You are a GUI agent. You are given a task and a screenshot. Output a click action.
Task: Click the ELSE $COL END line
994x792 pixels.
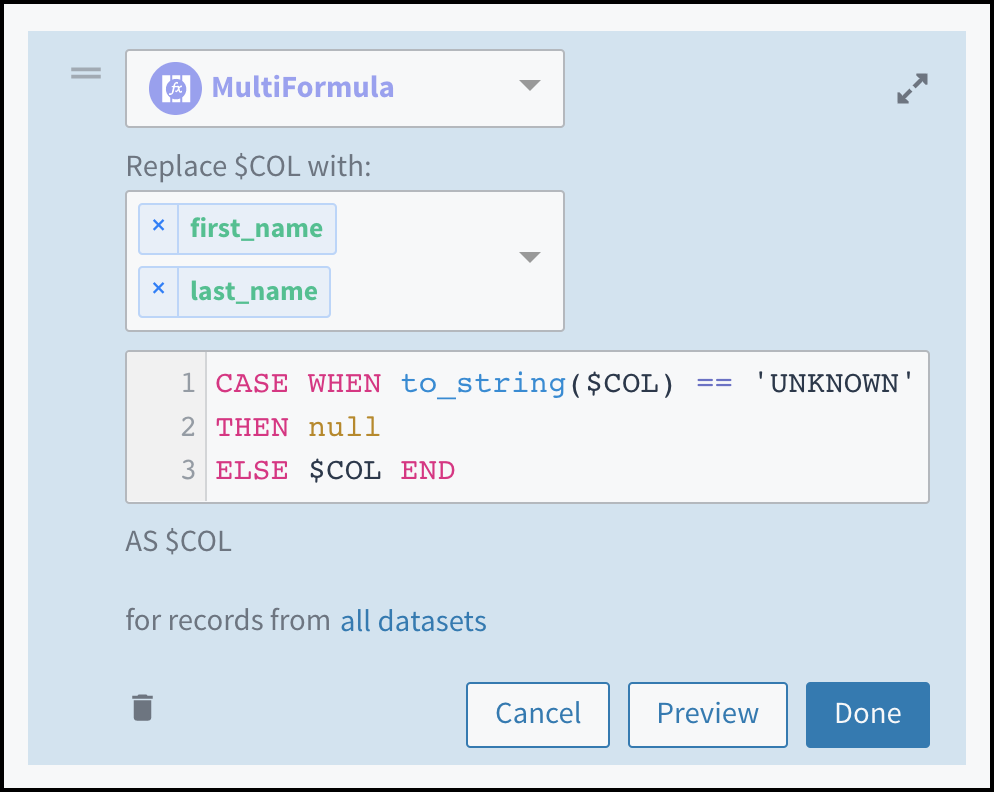pyautogui.click(x=335, y=470)
